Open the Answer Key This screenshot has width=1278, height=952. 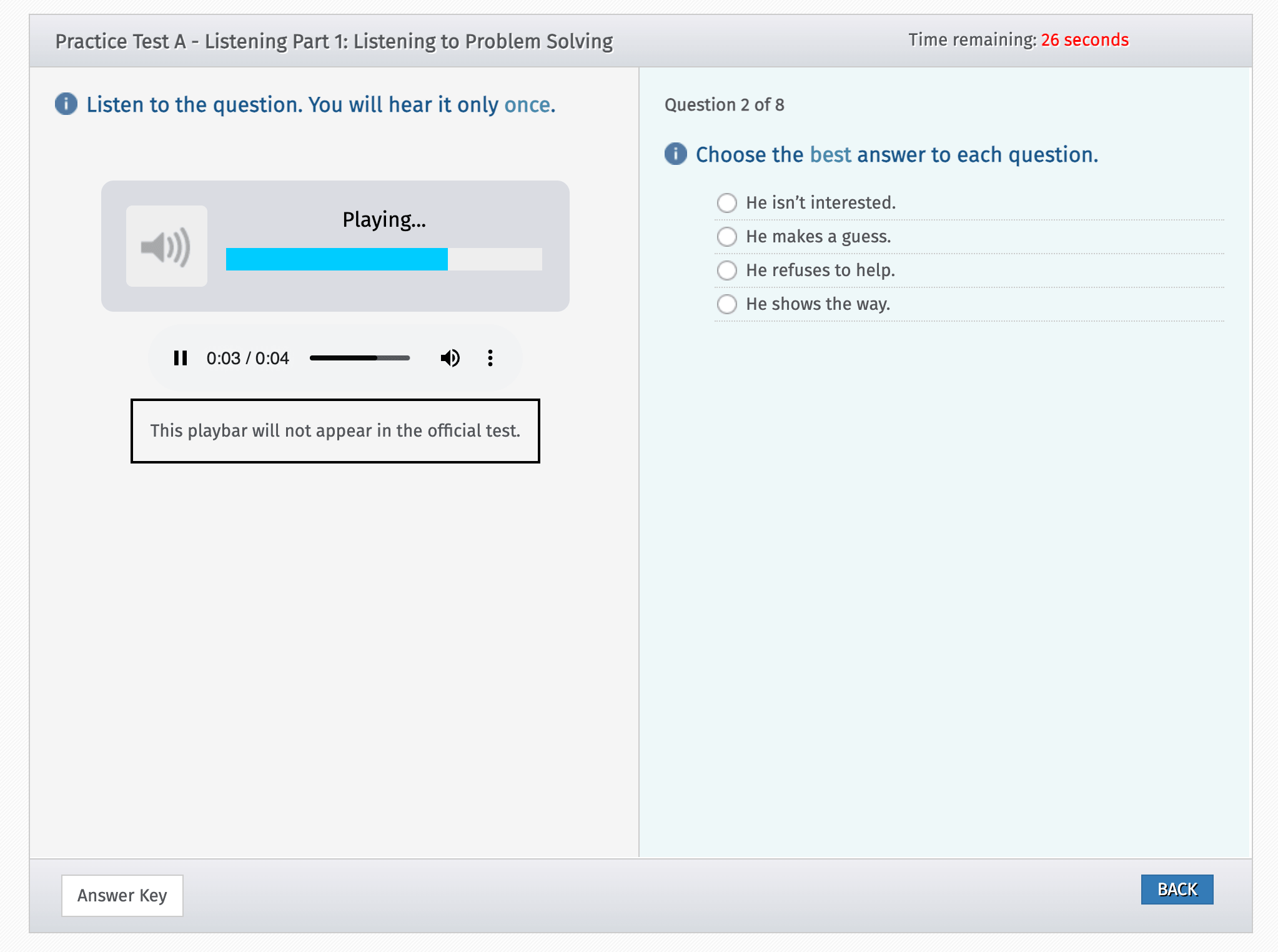pos(122,895)
